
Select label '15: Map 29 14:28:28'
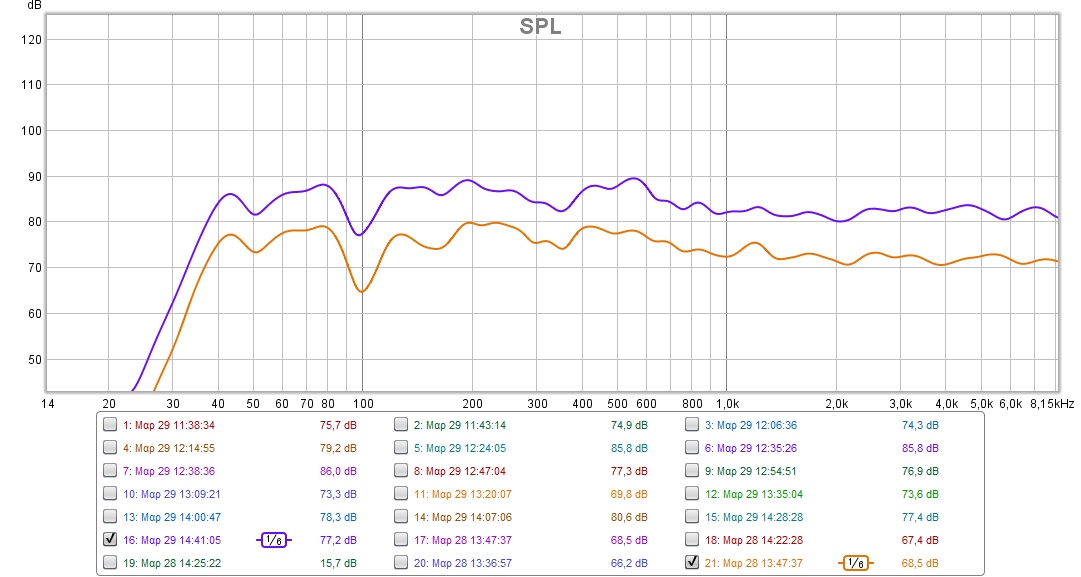coord(754,517)
